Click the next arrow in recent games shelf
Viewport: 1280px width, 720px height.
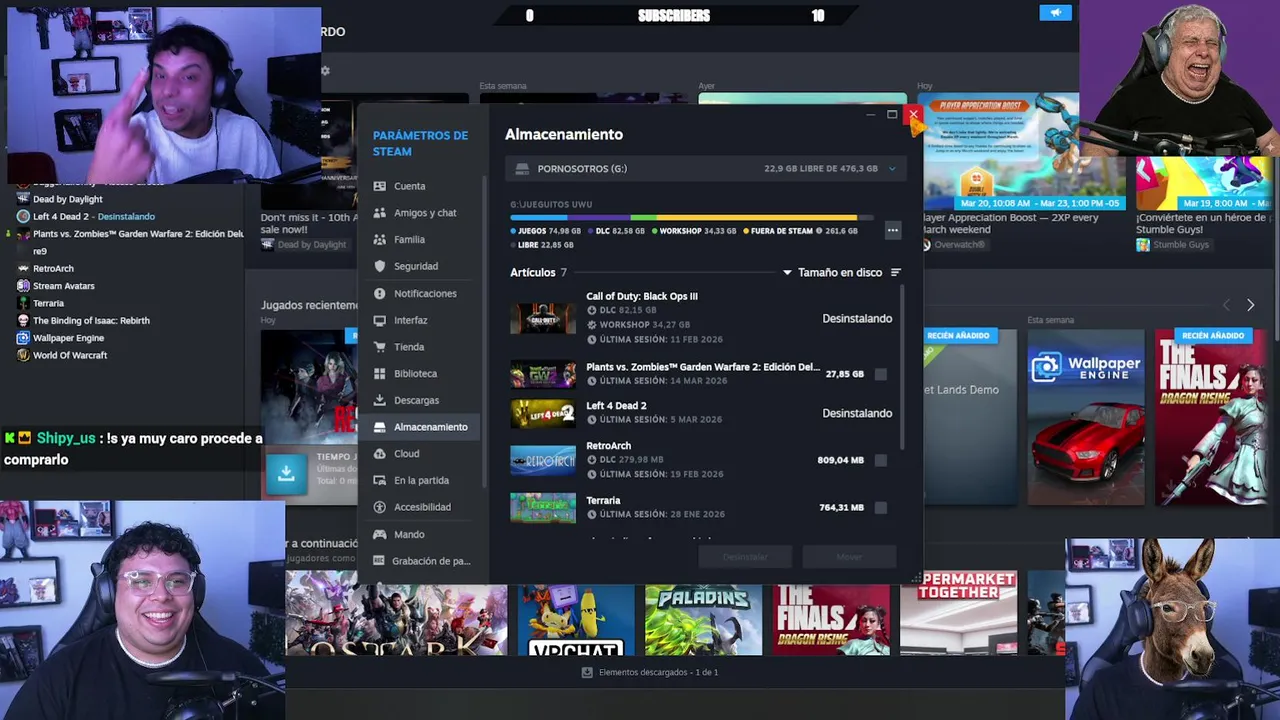pos(1250,305)
